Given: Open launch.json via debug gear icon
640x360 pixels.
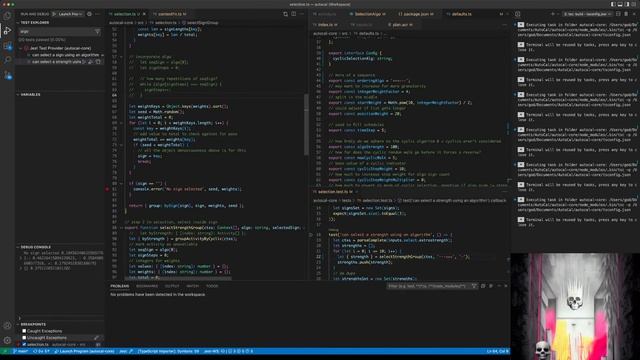Looking at the screenshot, I should point(89,14).
